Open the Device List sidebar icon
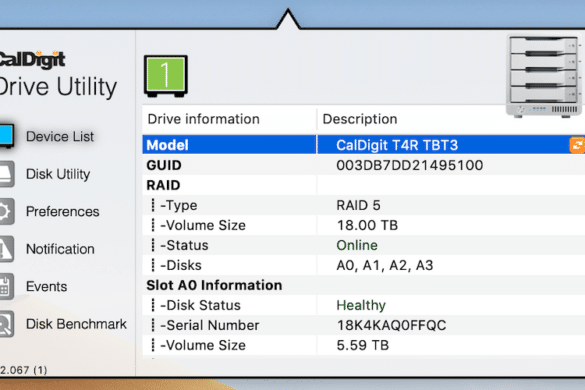585x390 pixels. (7, 136)
